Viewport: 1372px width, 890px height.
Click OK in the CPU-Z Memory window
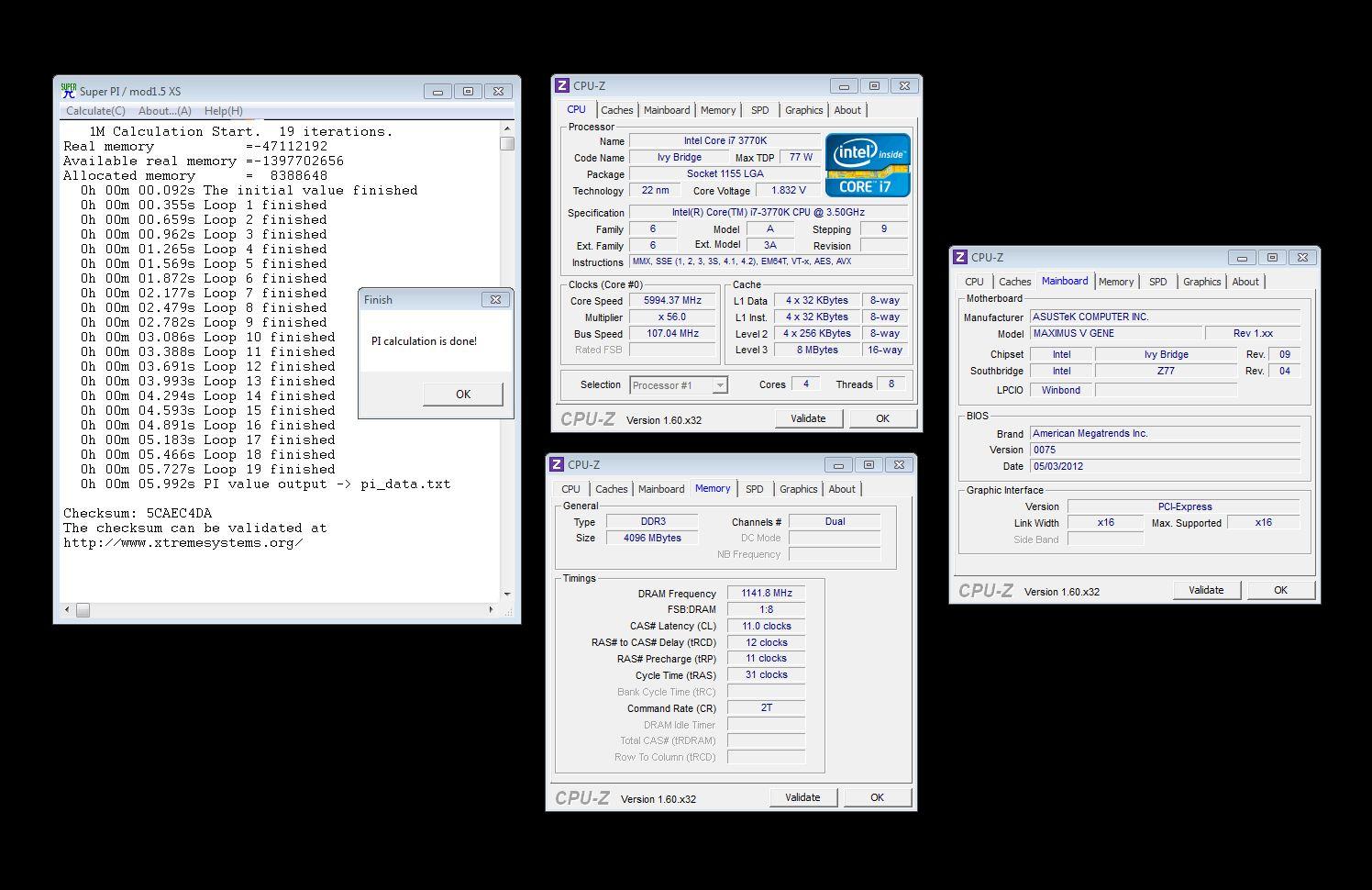coord(877,797)
